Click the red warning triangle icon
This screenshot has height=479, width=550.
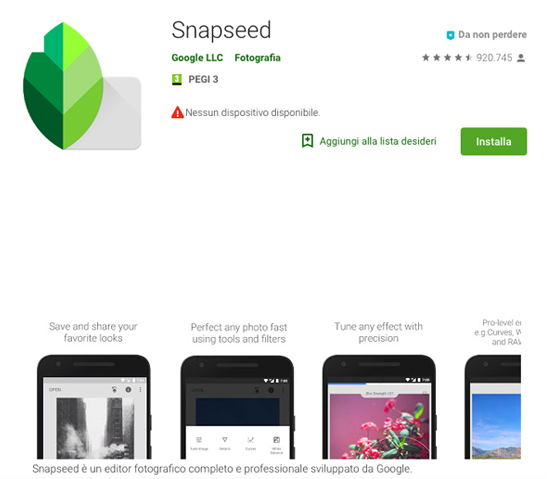[x=177, y=113]
